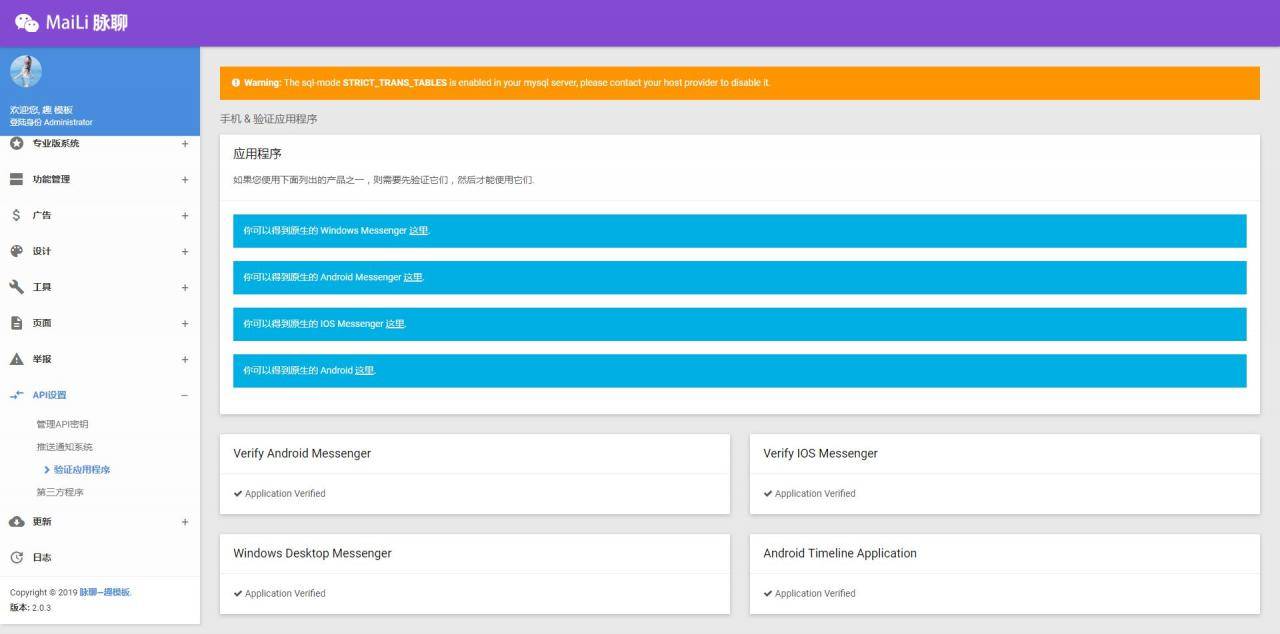The height and width of the screenshot is (634, 1280).
Task: Click the warning triangle 举报 icon
Action: [16, 359]
